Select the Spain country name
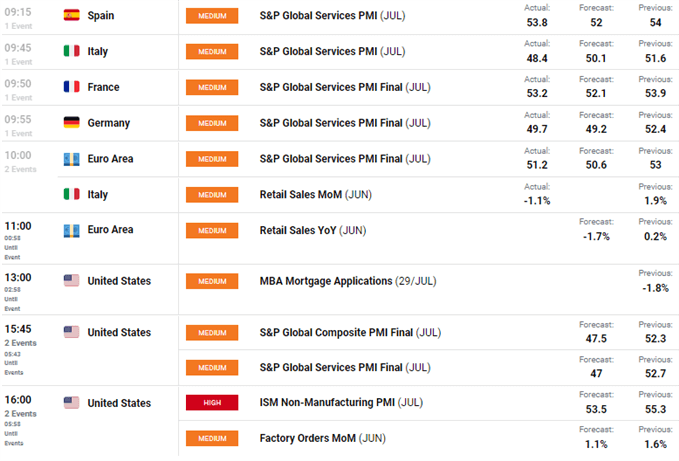The width and height of the screenshot is (679, 461). [x=101, y=16]
